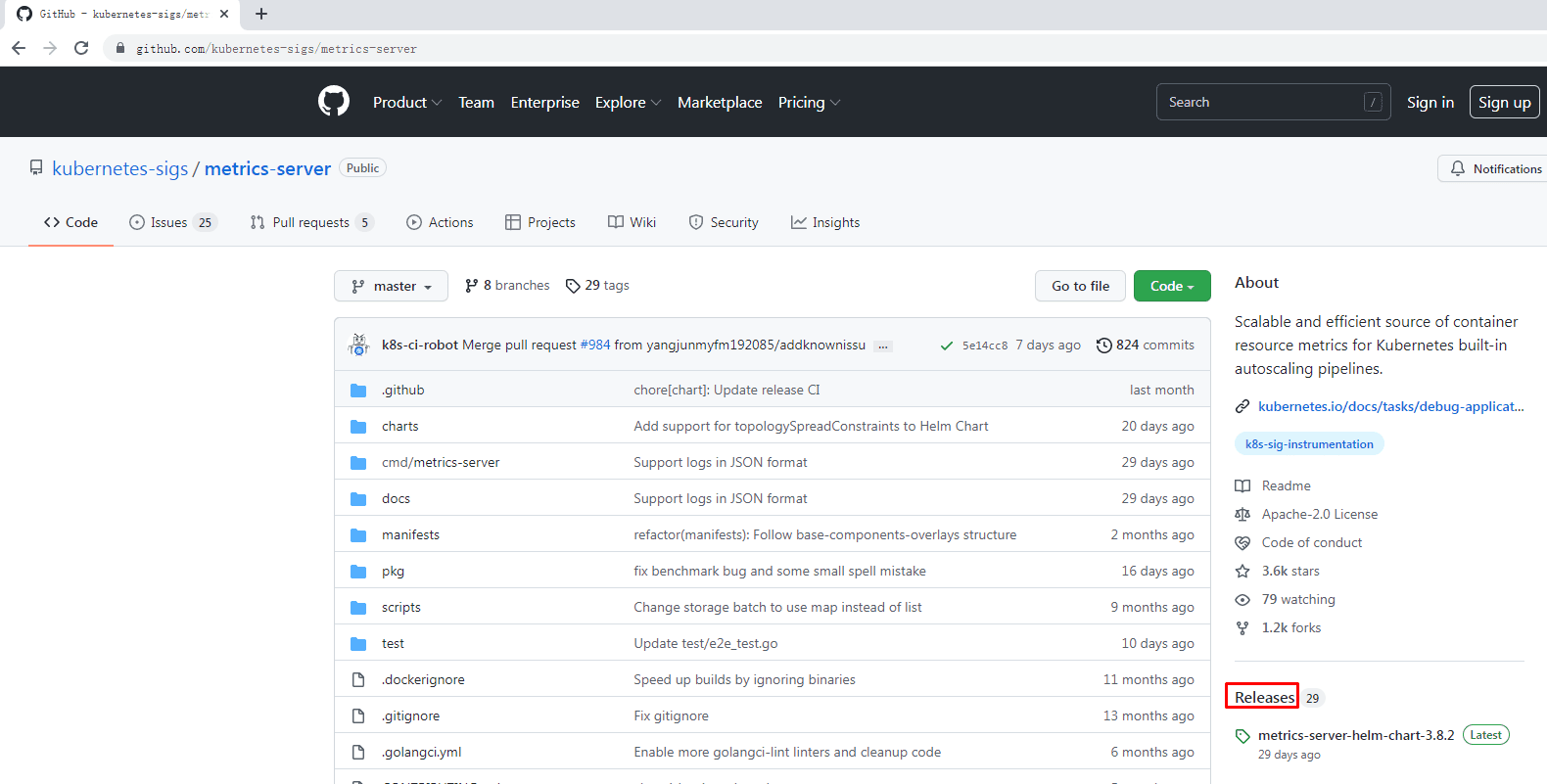Open pull request #984 link
This screenshot has width=1547, height=784.
(x=595, y=345)
